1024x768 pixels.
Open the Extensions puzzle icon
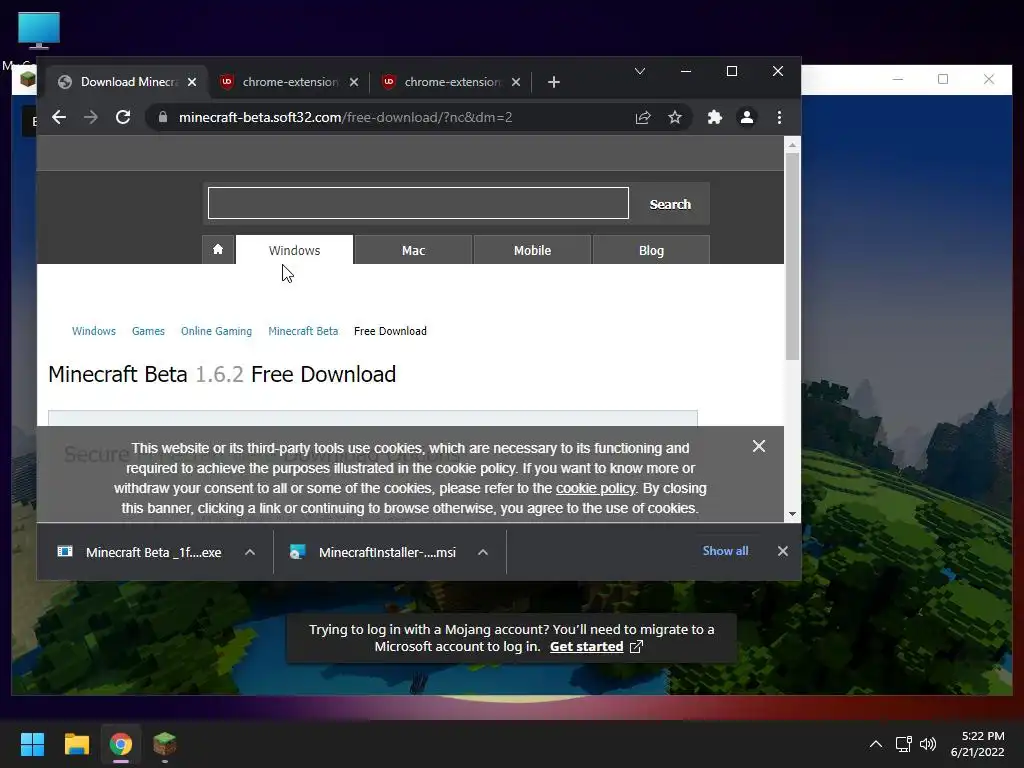click(x=714, y=118)
